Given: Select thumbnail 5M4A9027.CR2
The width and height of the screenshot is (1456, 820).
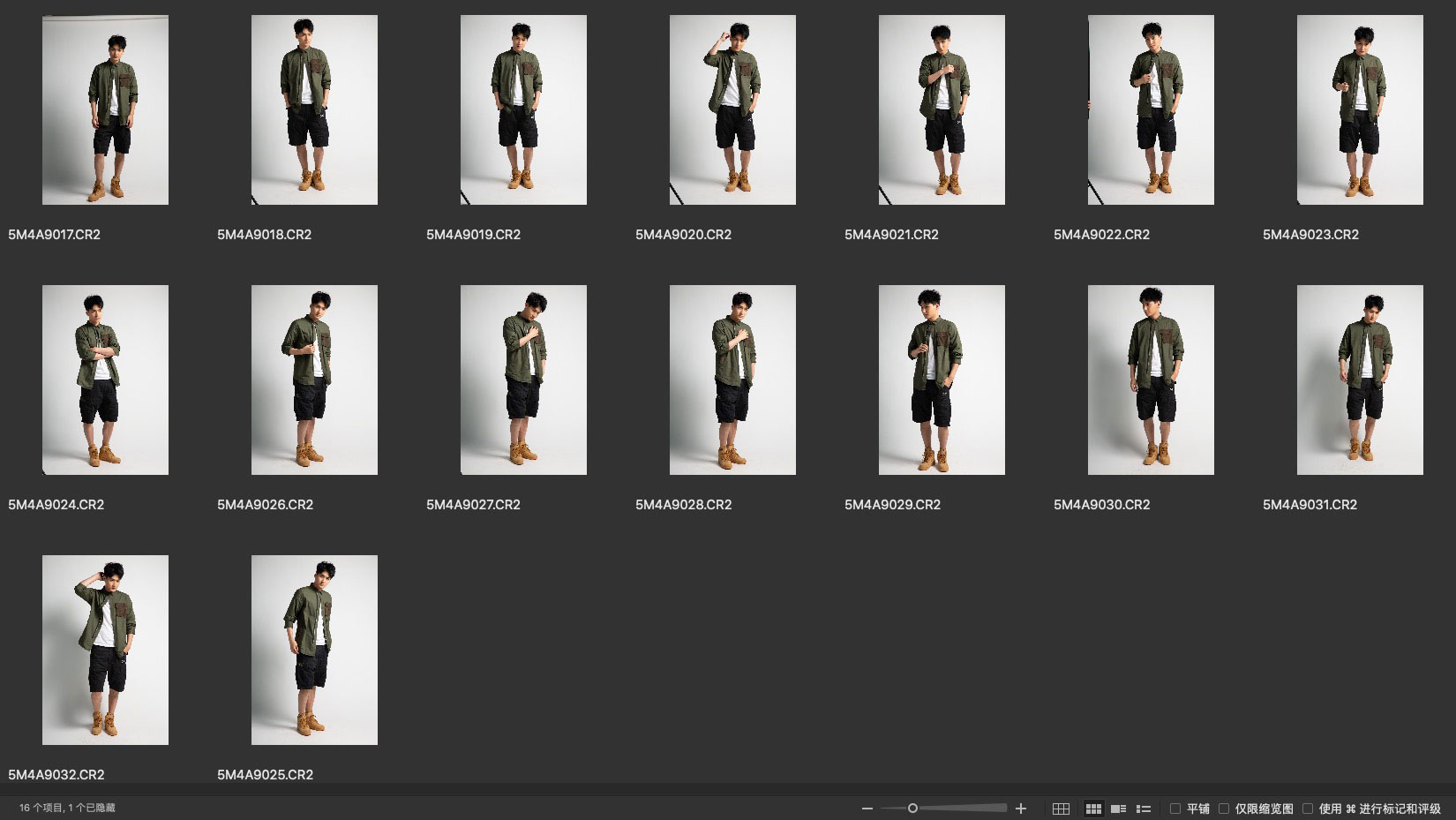Looking at the screenshot, I should coord(523,380).
